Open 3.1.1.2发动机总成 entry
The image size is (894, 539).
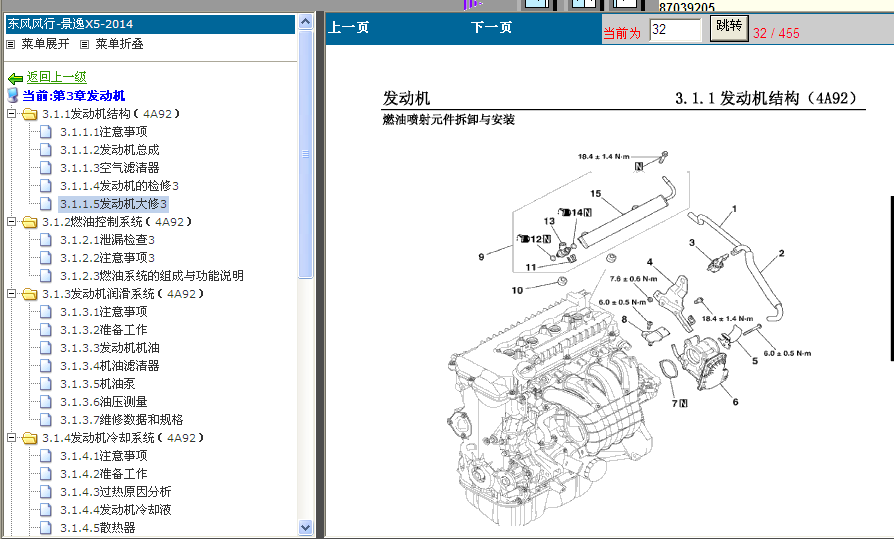click(110, 150)
